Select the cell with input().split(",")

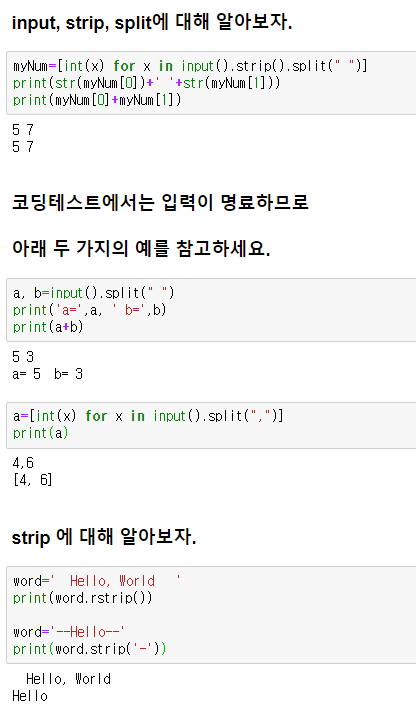[211, 425]
